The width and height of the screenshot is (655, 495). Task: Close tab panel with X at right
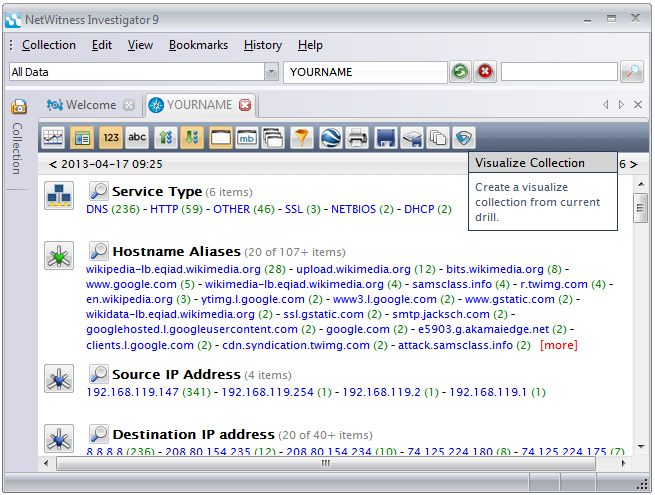click(637, 104)
